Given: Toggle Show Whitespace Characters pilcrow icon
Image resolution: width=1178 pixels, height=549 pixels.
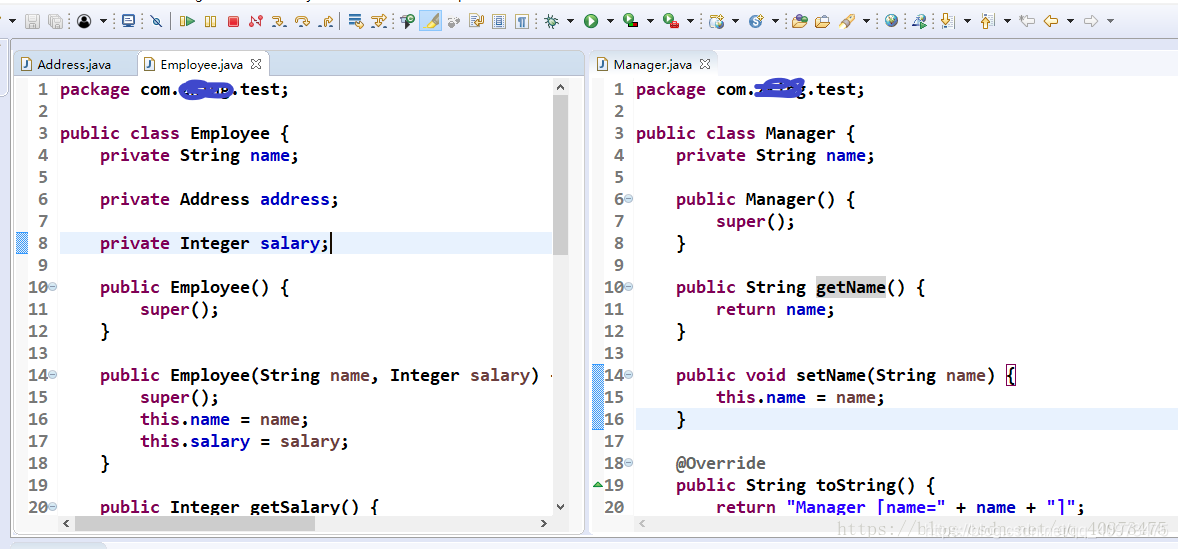Looking at the screenshot, I should click(522, 22).
